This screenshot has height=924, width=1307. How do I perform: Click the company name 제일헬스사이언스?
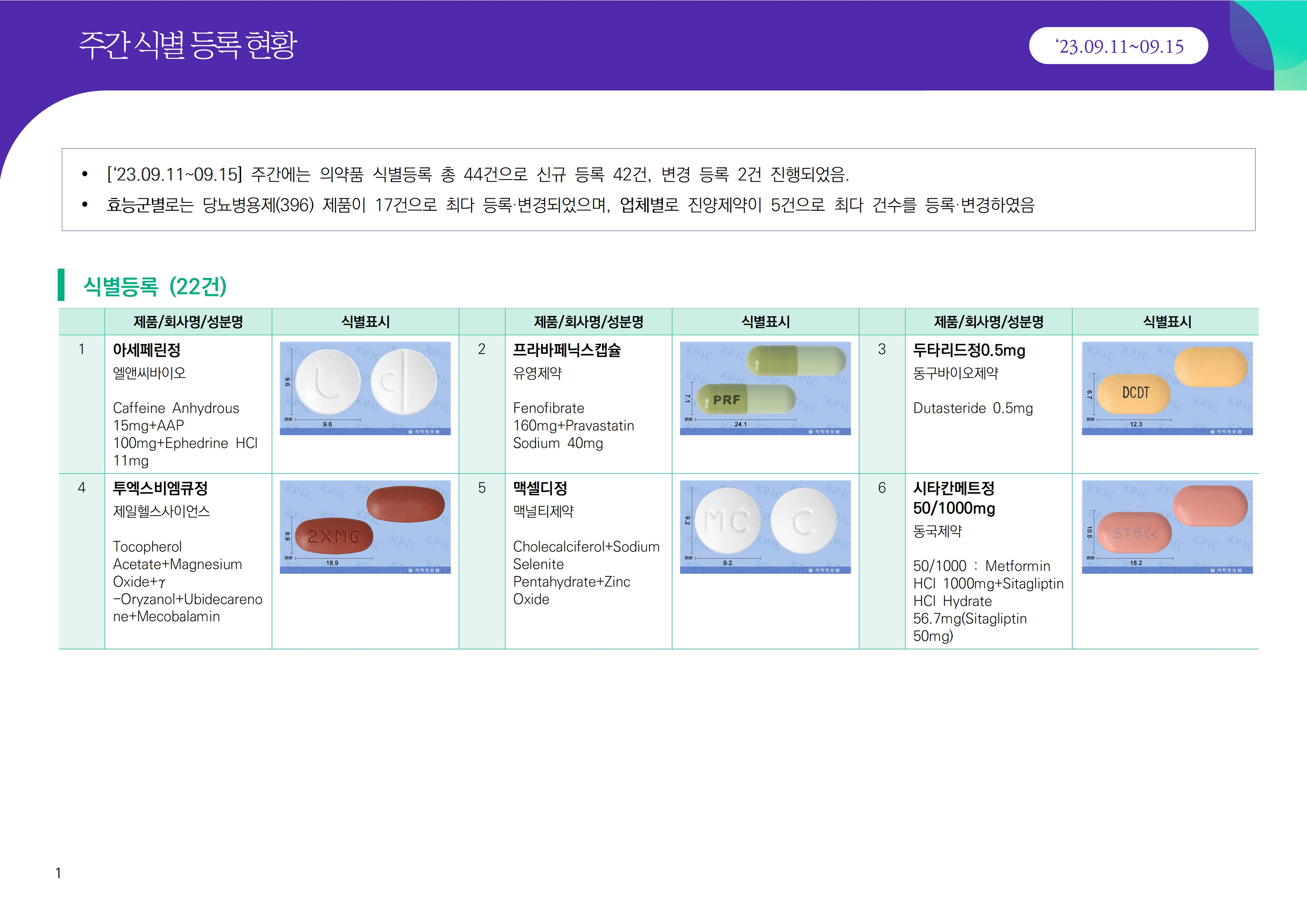pyautogui.click(x=161, y=511)
